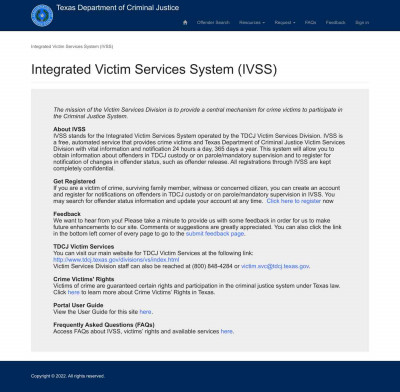Click Texas Department of Criminal Justice title
The image size is (400, 392).
(118, 8)
